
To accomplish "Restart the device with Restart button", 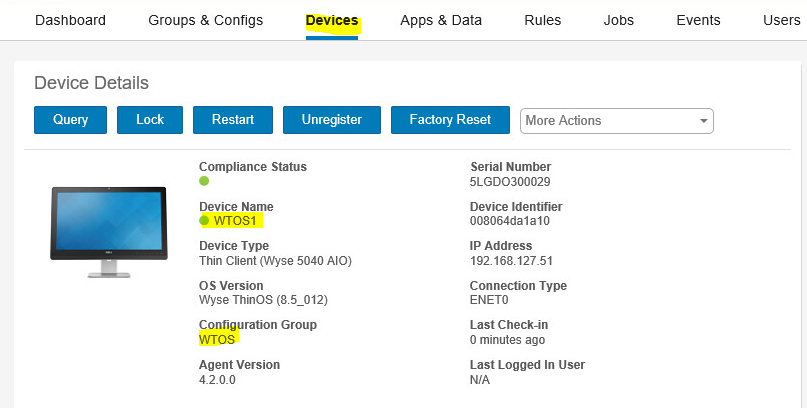I will pos(233,120).
